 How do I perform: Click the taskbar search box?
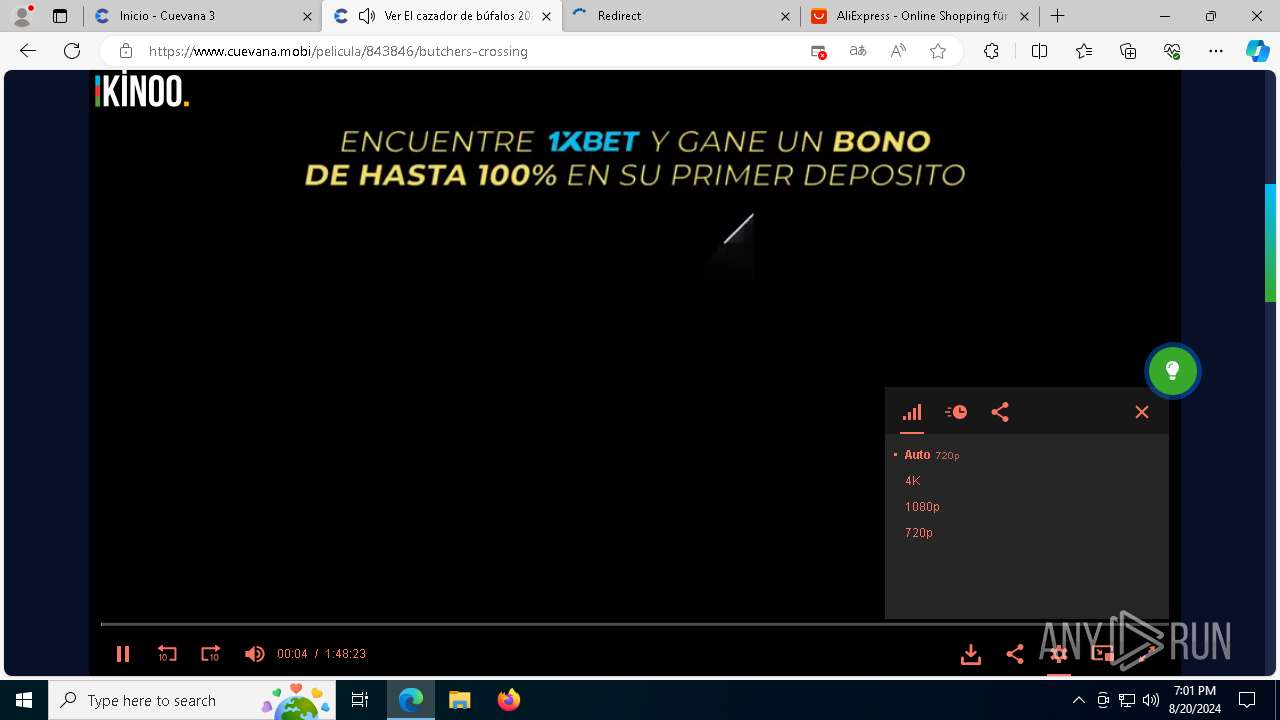(x=192, y=700)
